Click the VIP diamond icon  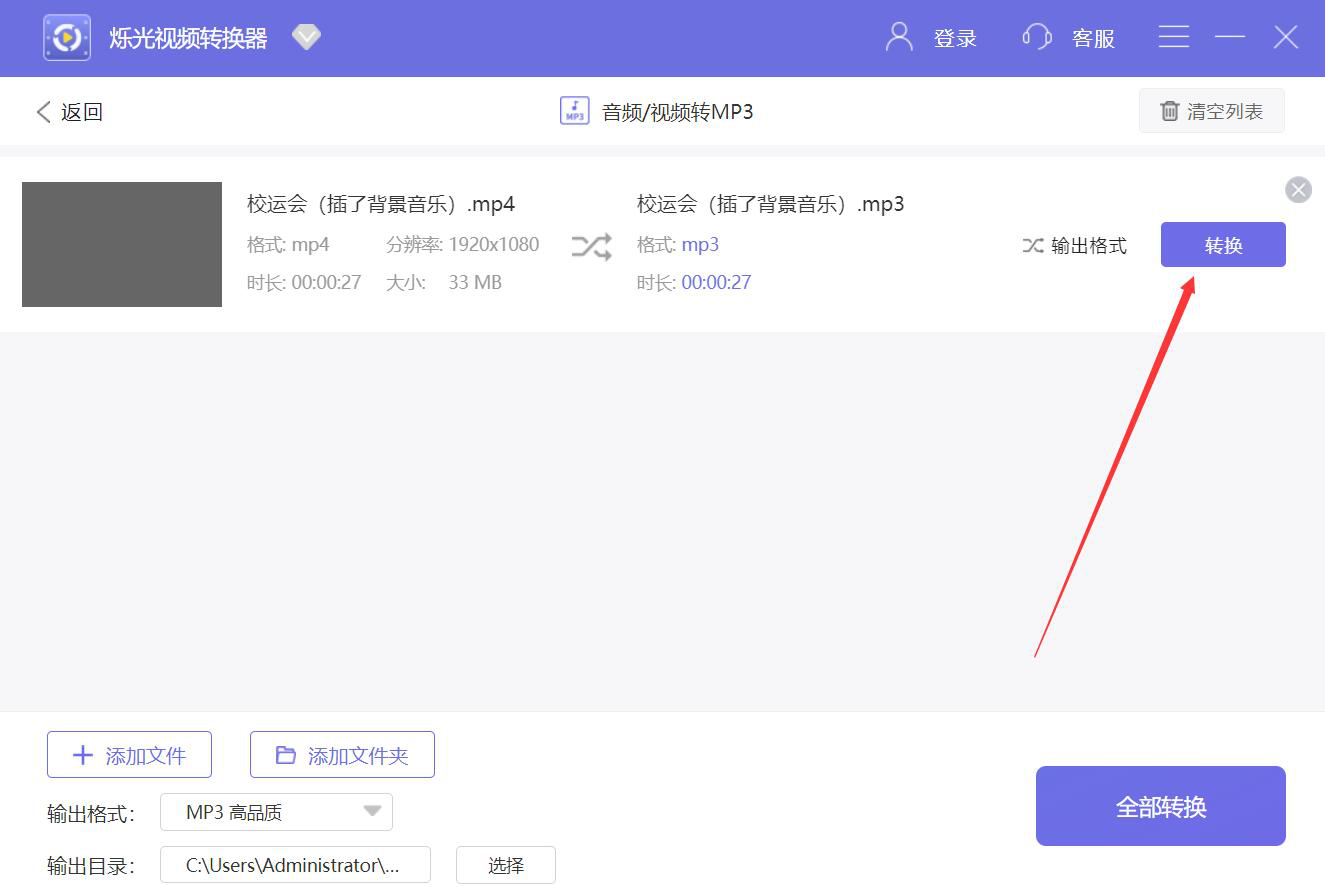pos(306,38)
